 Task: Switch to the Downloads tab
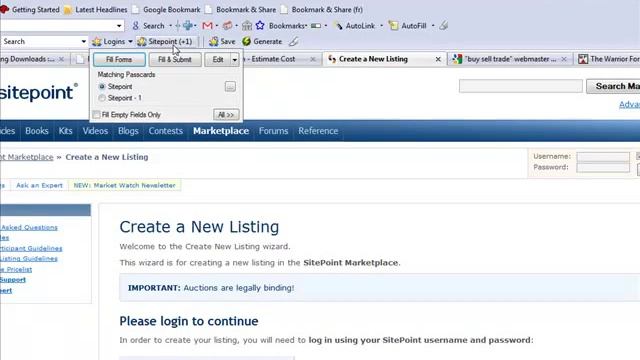click(33, 59)
